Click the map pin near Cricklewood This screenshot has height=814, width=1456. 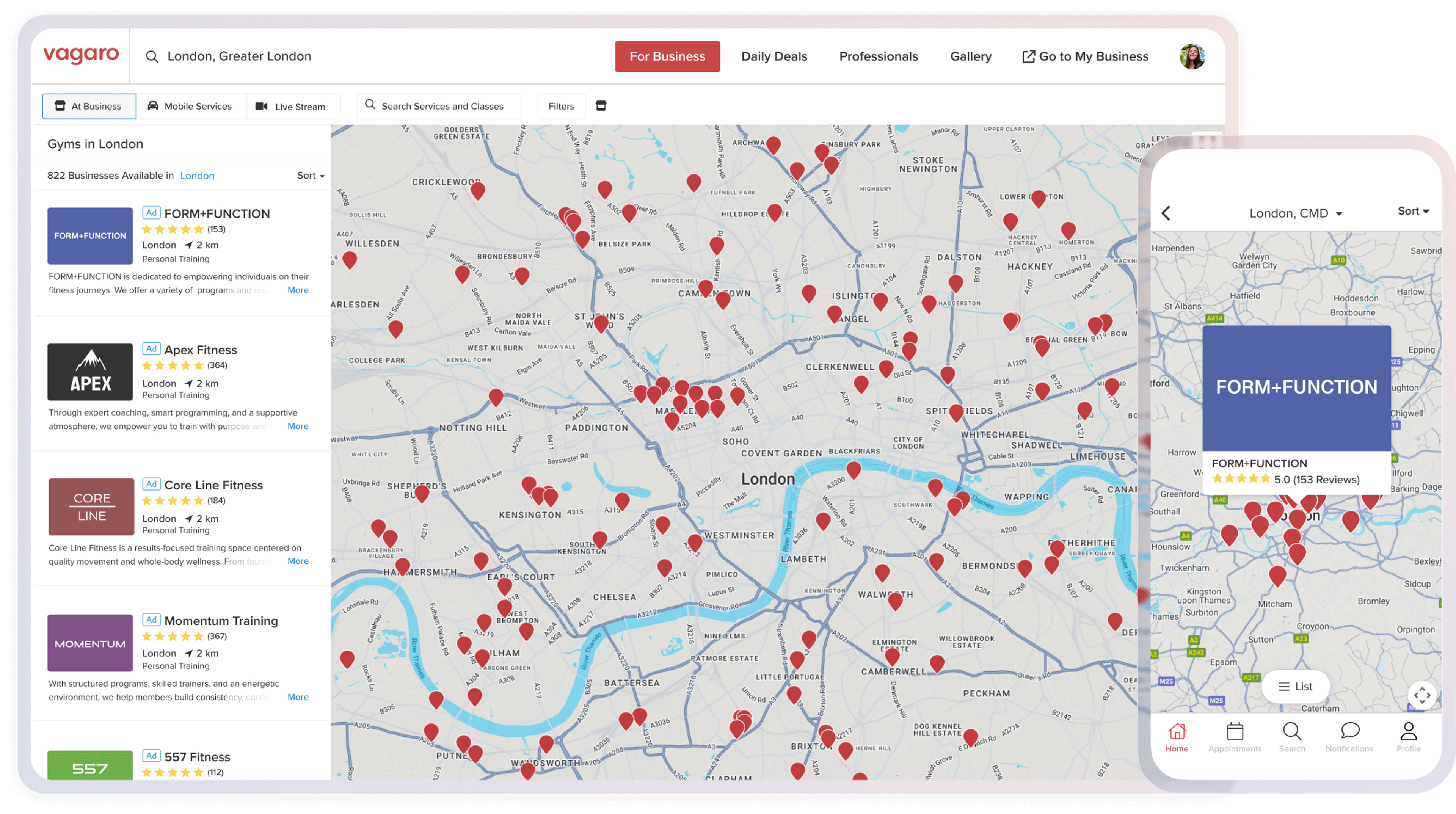tap(478, 191)
